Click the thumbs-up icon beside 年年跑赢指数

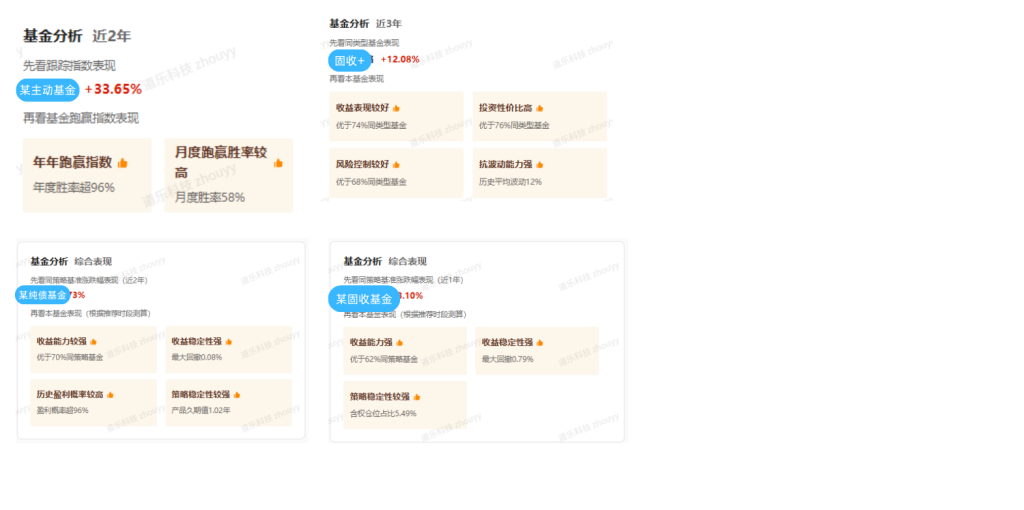tap(123, 163)
